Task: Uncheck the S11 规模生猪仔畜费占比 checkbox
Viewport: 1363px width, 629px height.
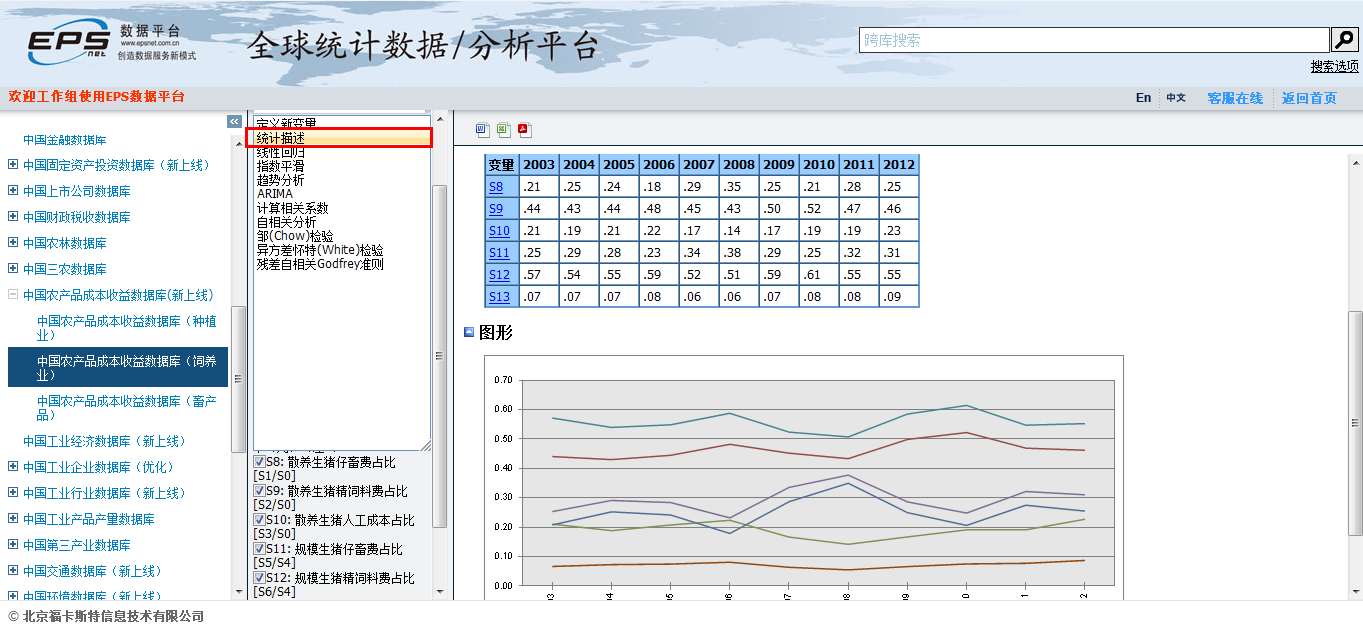Action: [259, 549]
